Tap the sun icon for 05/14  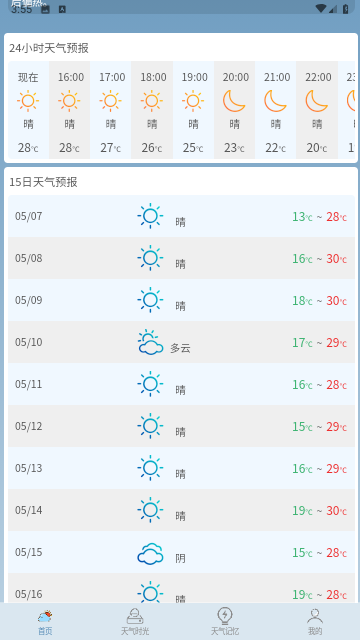tap(150, 510)
